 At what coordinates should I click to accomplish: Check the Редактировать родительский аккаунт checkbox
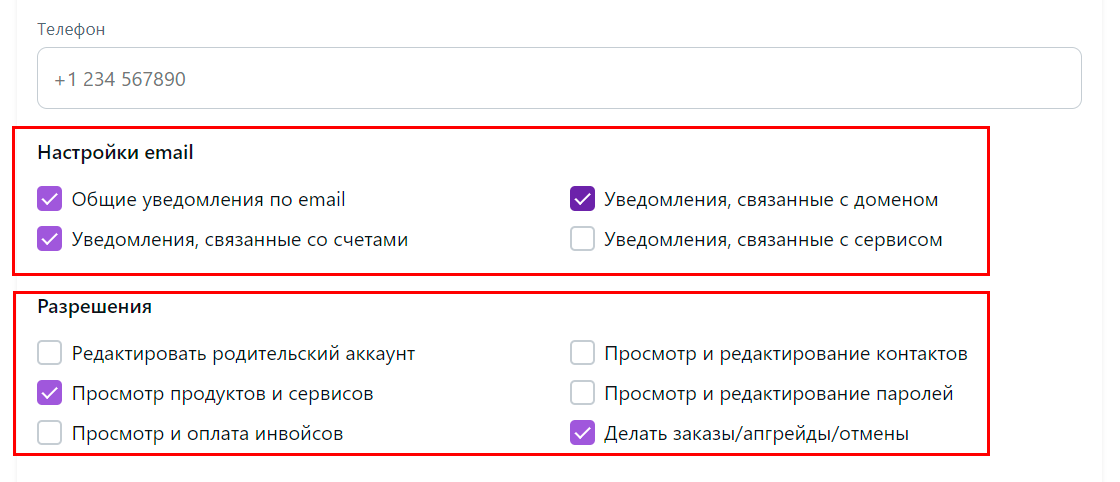[50, 353]
